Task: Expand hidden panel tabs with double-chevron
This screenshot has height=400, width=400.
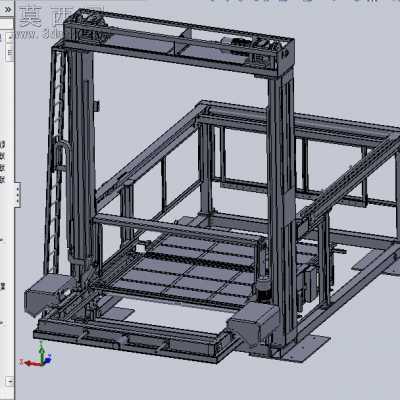Action: 8,9
